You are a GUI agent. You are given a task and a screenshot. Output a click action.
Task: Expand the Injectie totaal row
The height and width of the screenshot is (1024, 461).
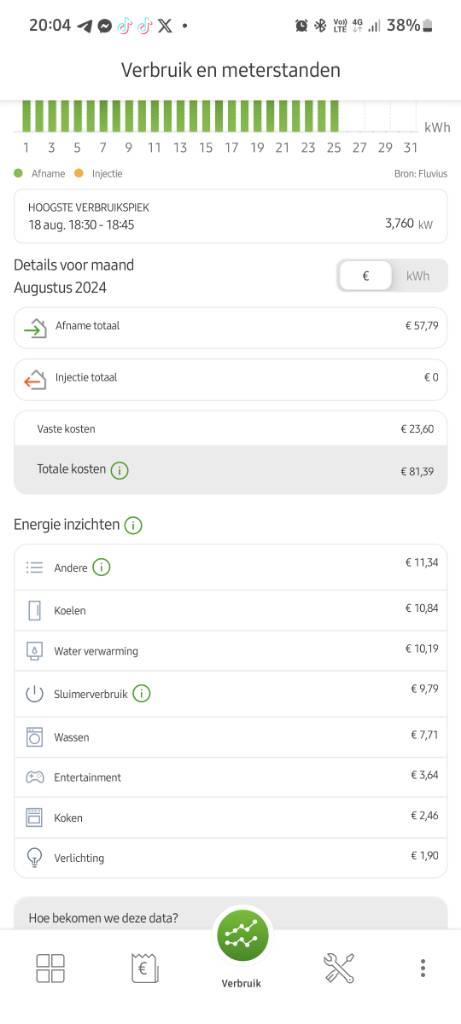point(230,379)
